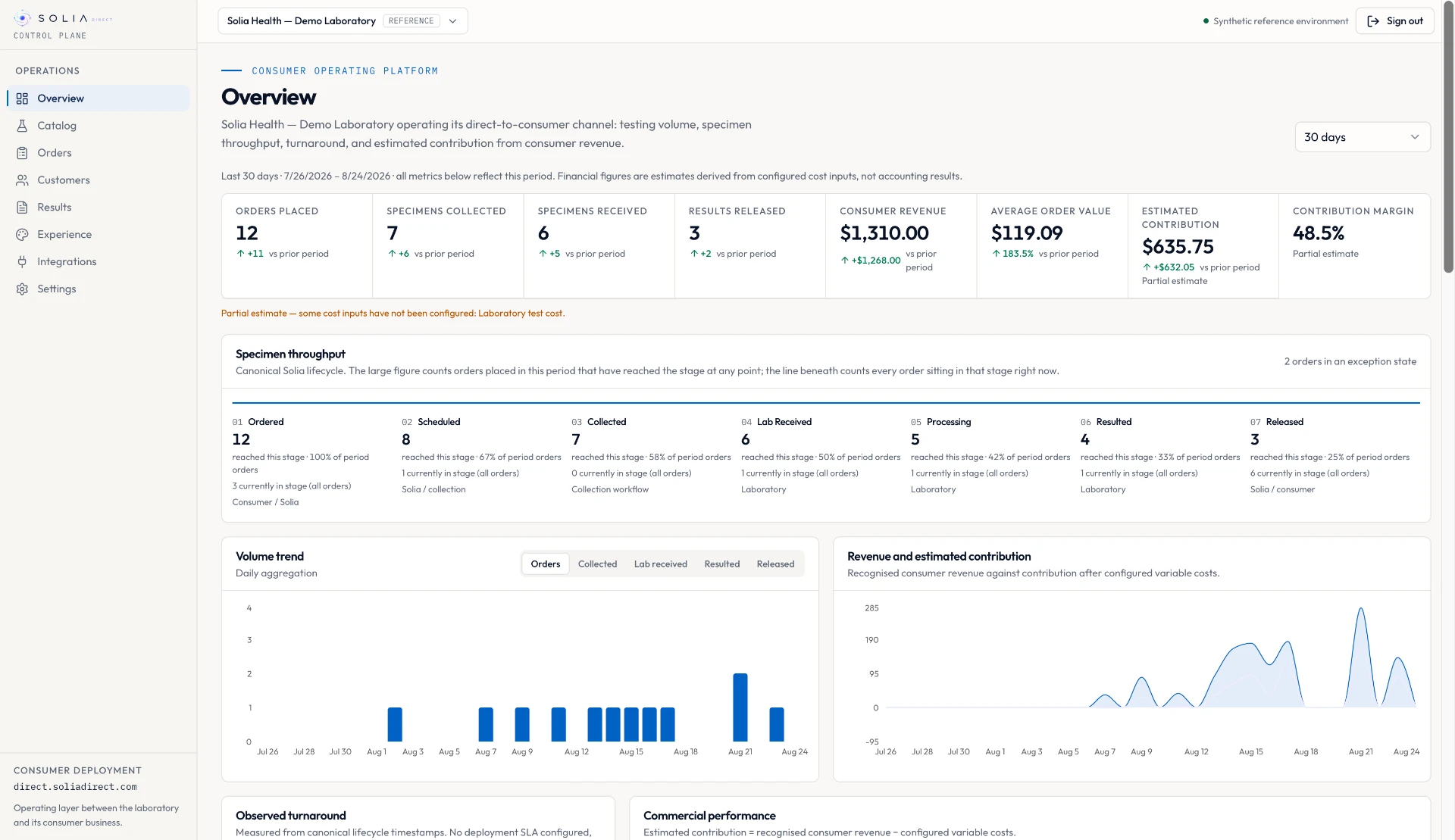Click the Orders clipboard icon
The width and height of the screenshot is (1455, 840).
click(x=22, y=153)
